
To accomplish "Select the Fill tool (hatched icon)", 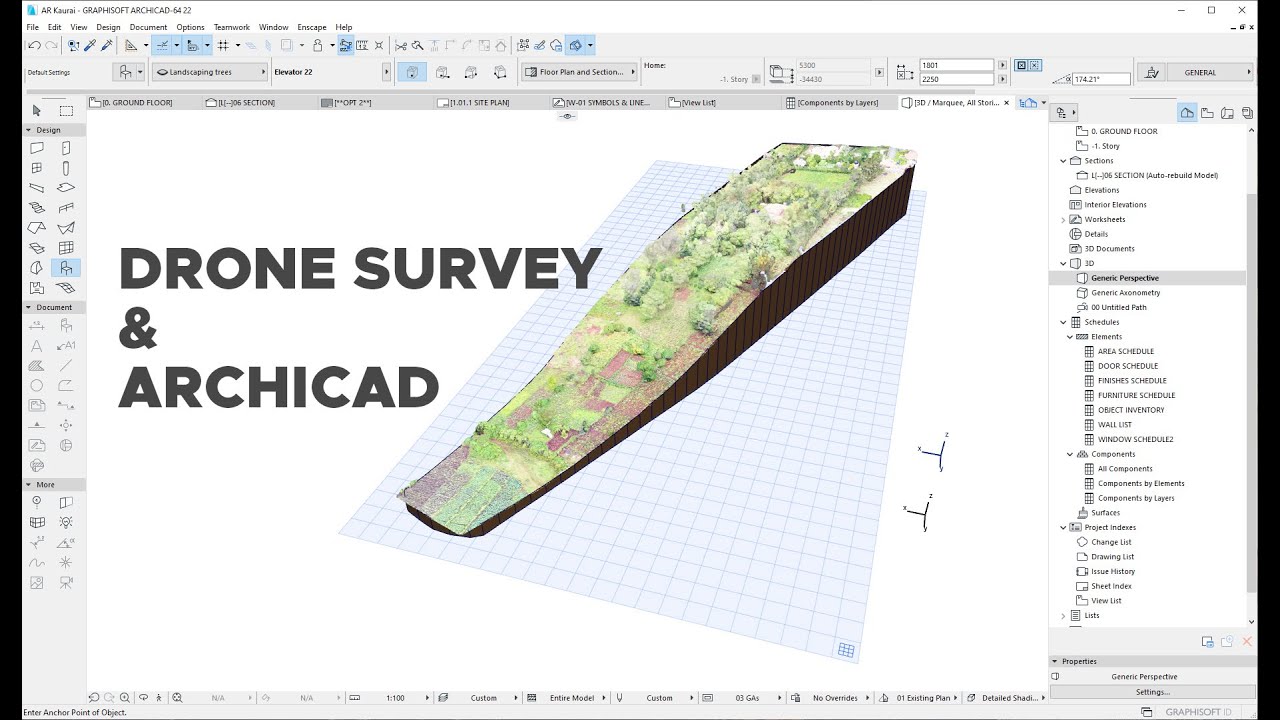I will [37, 365].
